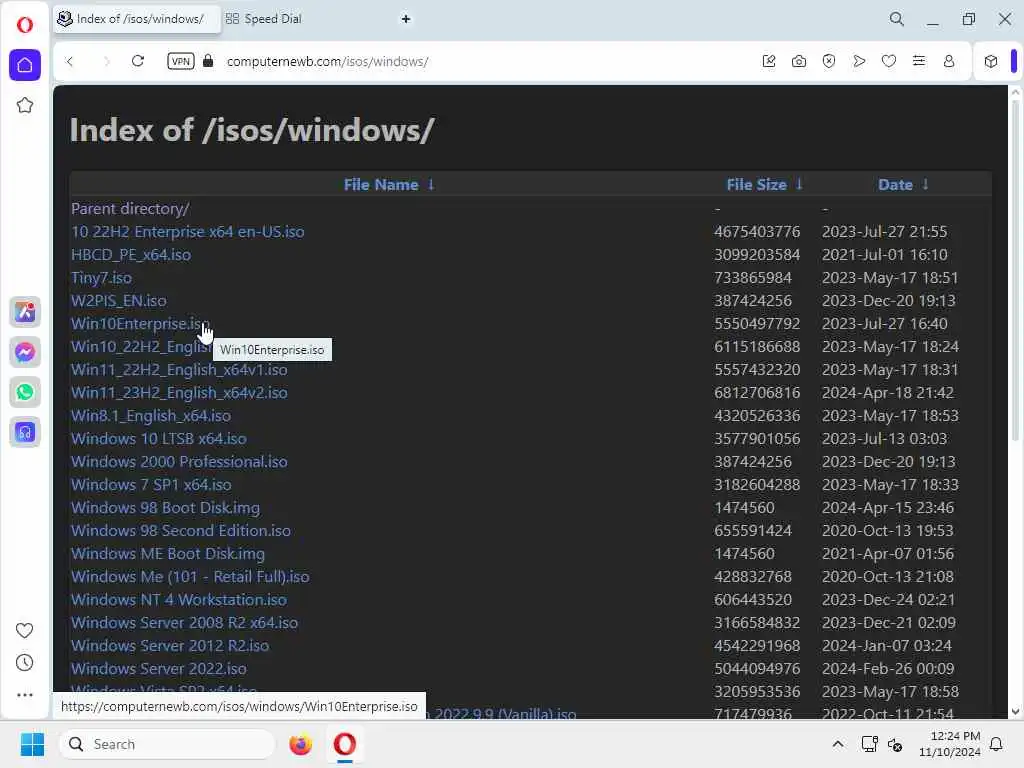Screen dimensions: 1024x768
Task: Open the Easy Setup sliders icon
Action: pyautogui.click(x=919, y=61)
